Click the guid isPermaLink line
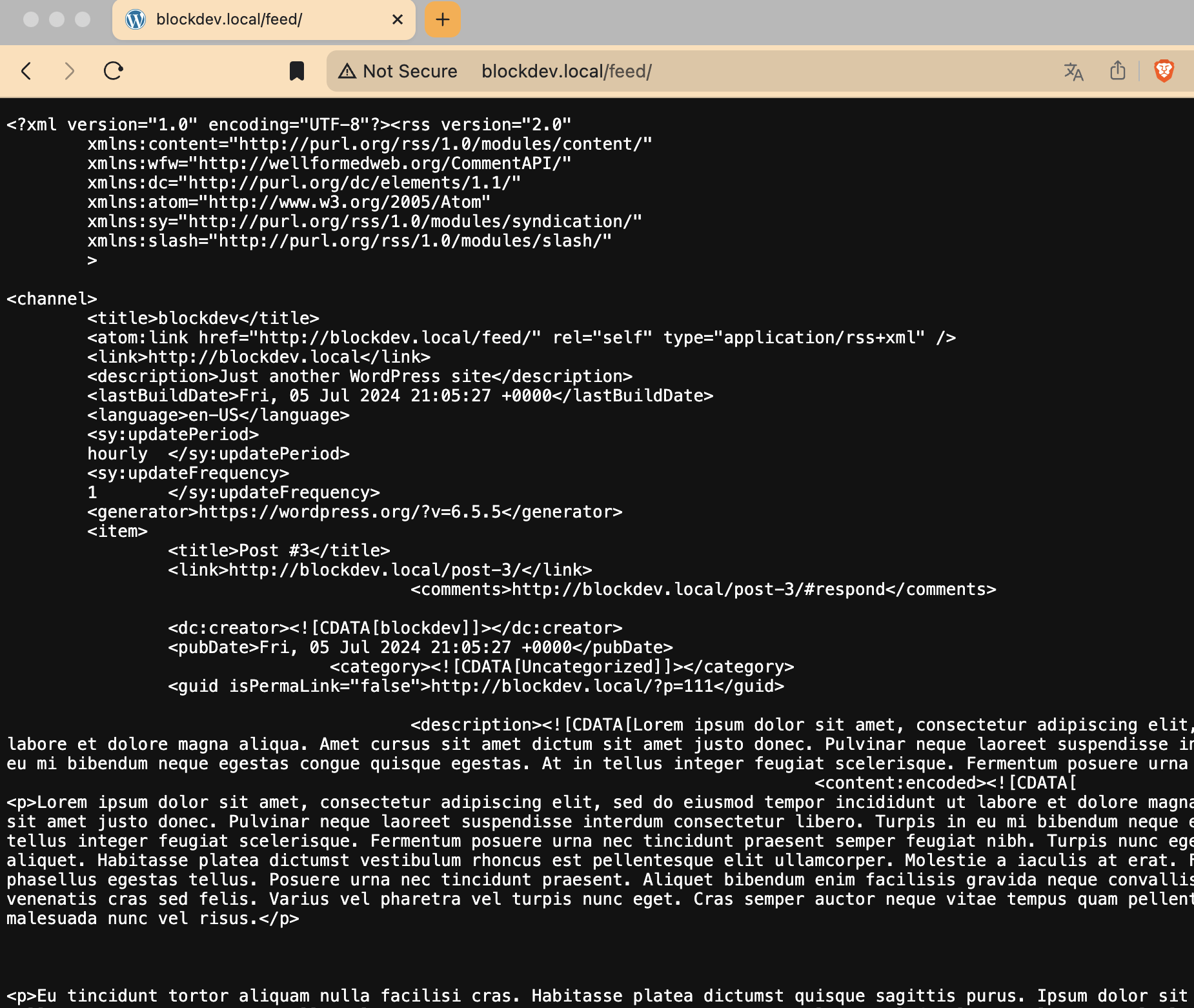 pos(476,686)
